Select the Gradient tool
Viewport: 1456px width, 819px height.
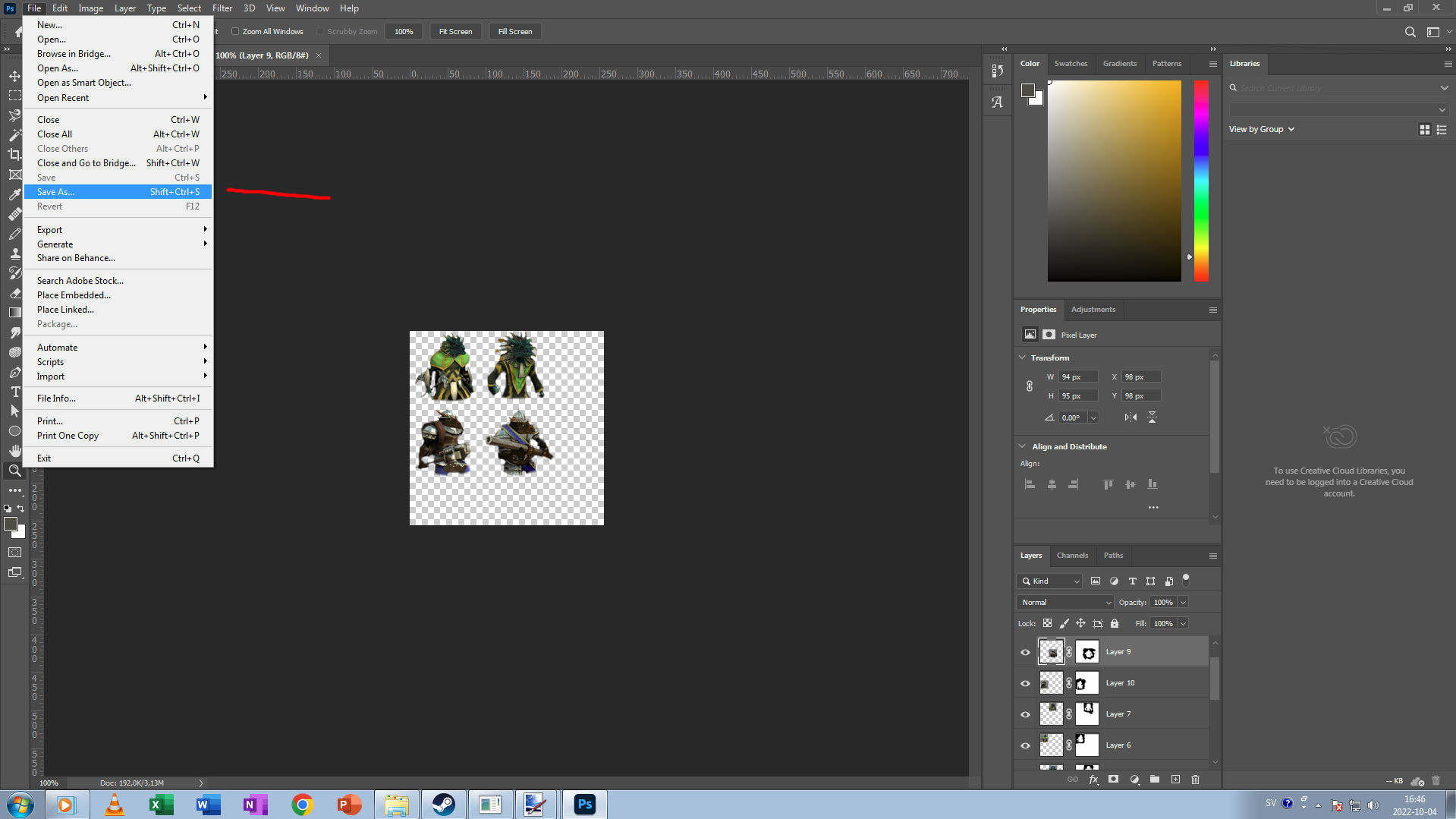[14, 313]
